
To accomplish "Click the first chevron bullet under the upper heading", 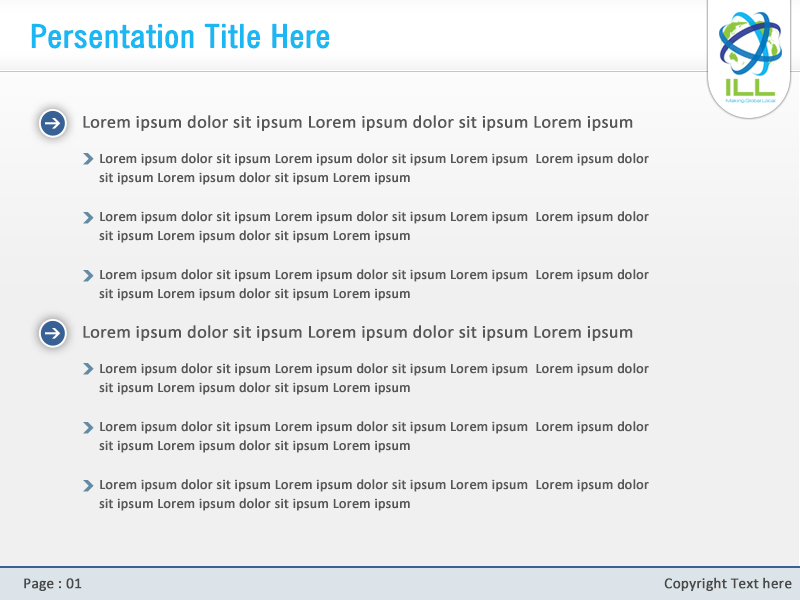I will coord(88,159).
